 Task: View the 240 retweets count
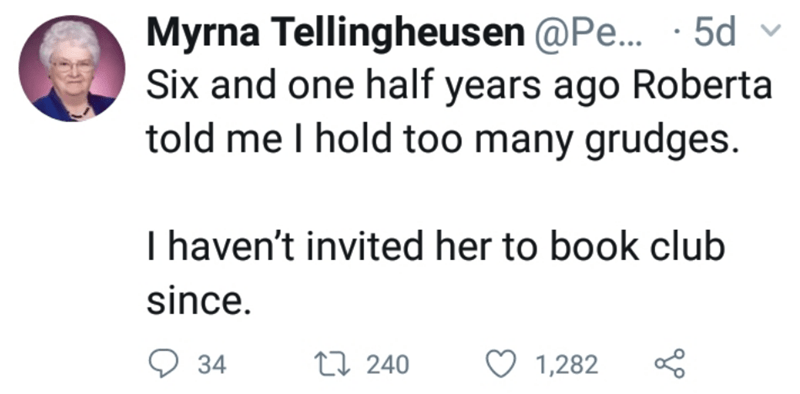[388, 365]
